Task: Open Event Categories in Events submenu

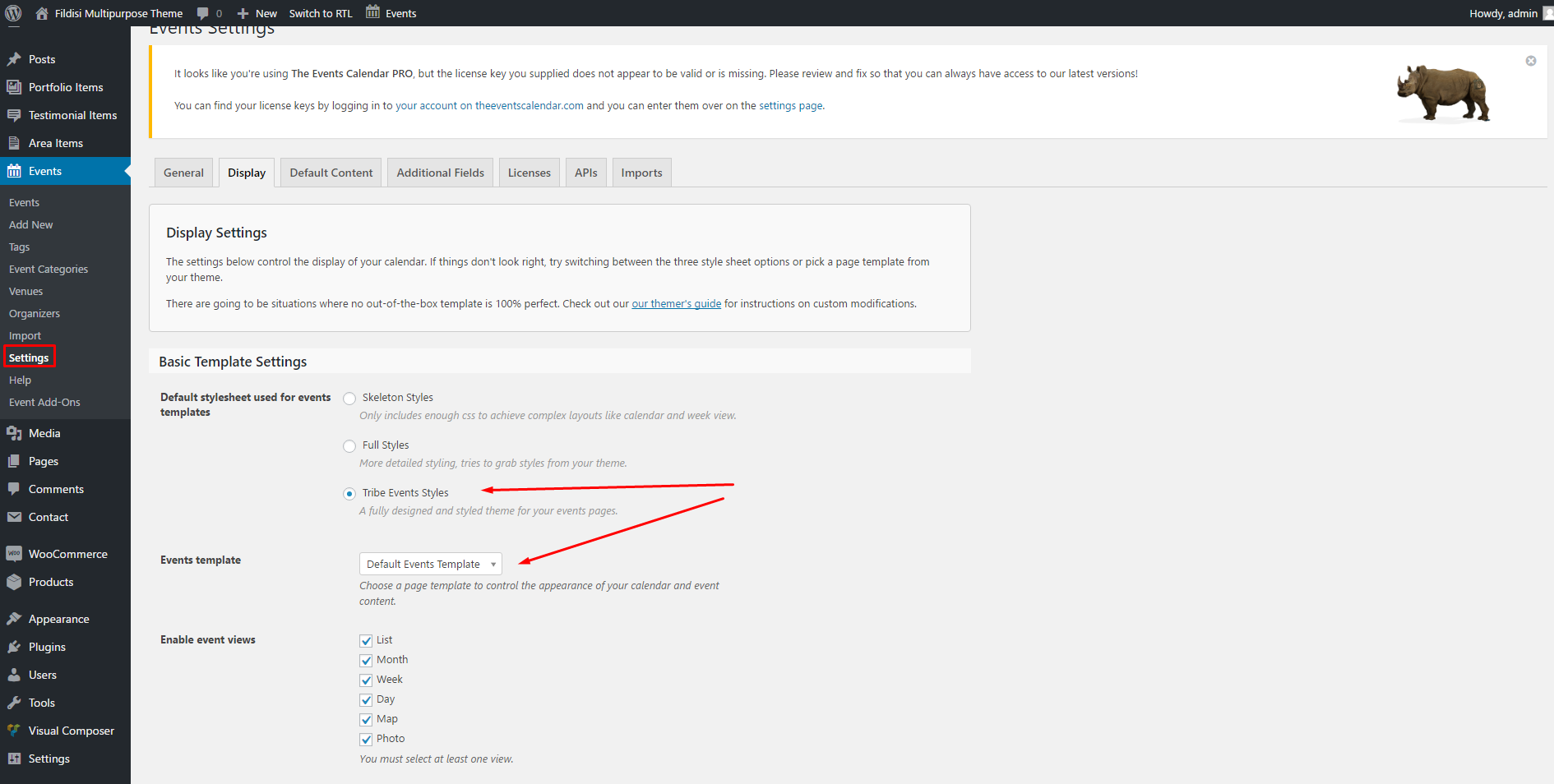Action: pos(49,269)
